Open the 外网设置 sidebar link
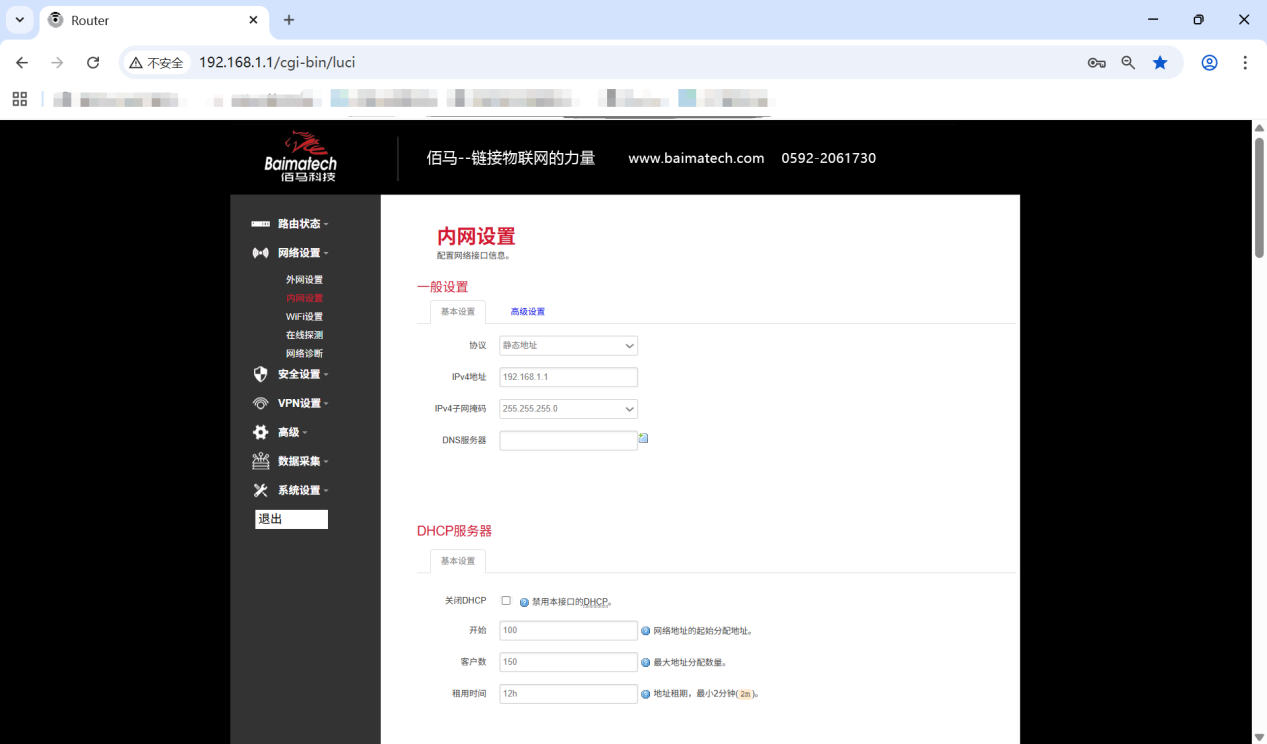 click(305, 279)
